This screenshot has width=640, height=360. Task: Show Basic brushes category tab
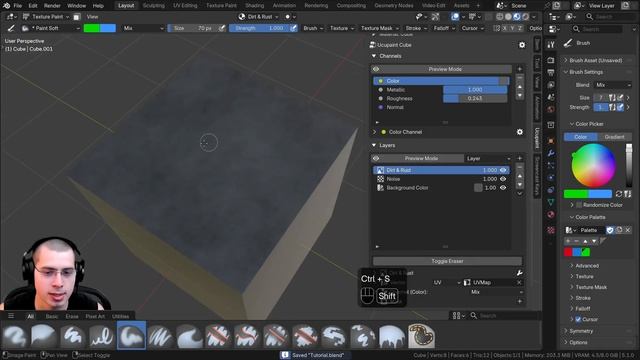tap(52, 316)
